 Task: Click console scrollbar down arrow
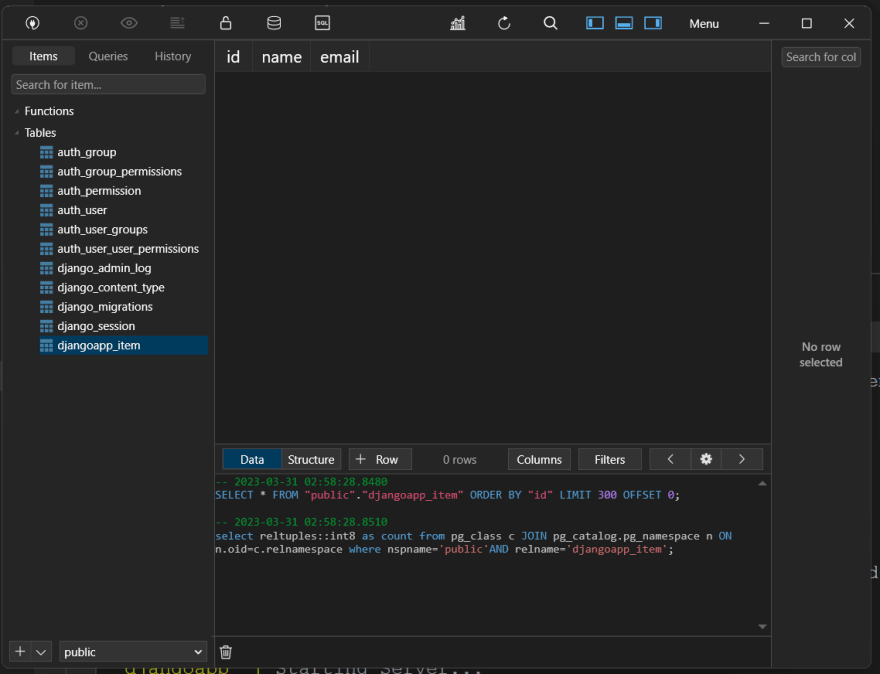(x=762, y=626)
